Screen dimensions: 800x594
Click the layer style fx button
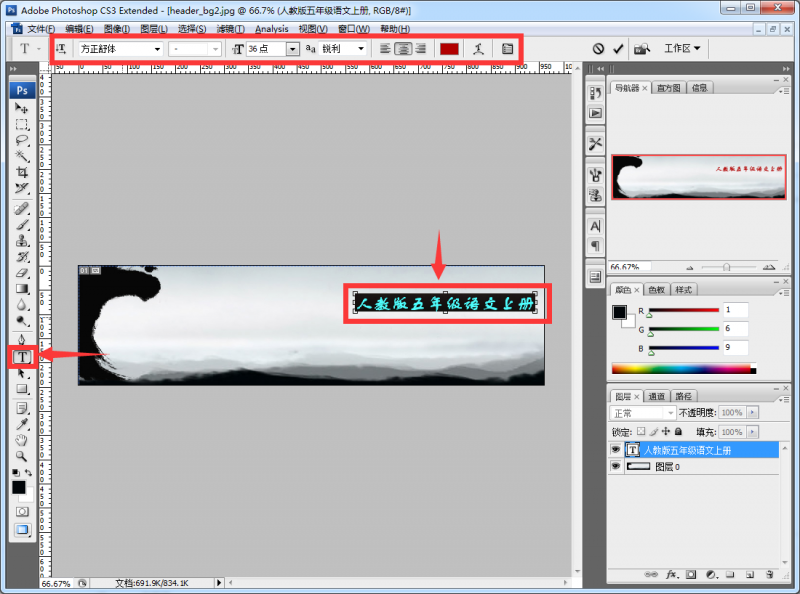[671, 575]
